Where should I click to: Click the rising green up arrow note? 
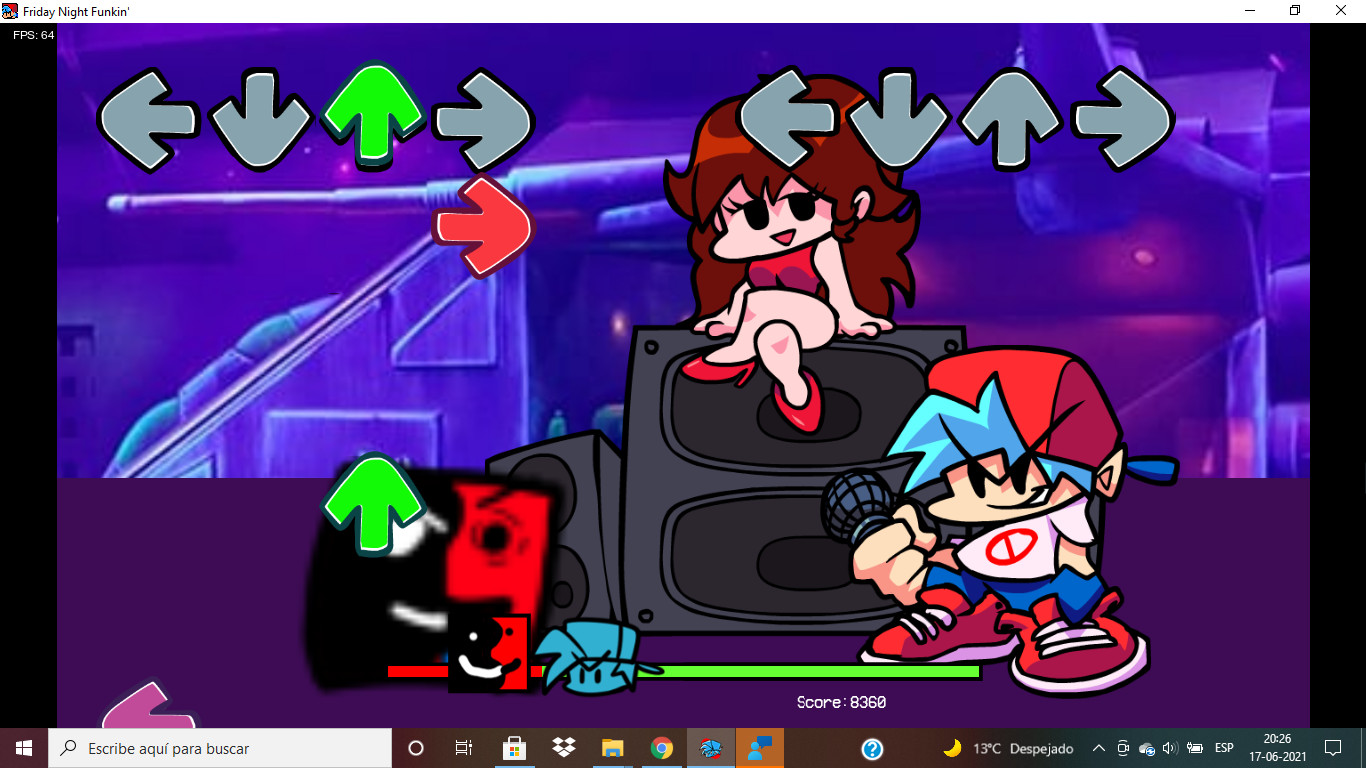374,504
